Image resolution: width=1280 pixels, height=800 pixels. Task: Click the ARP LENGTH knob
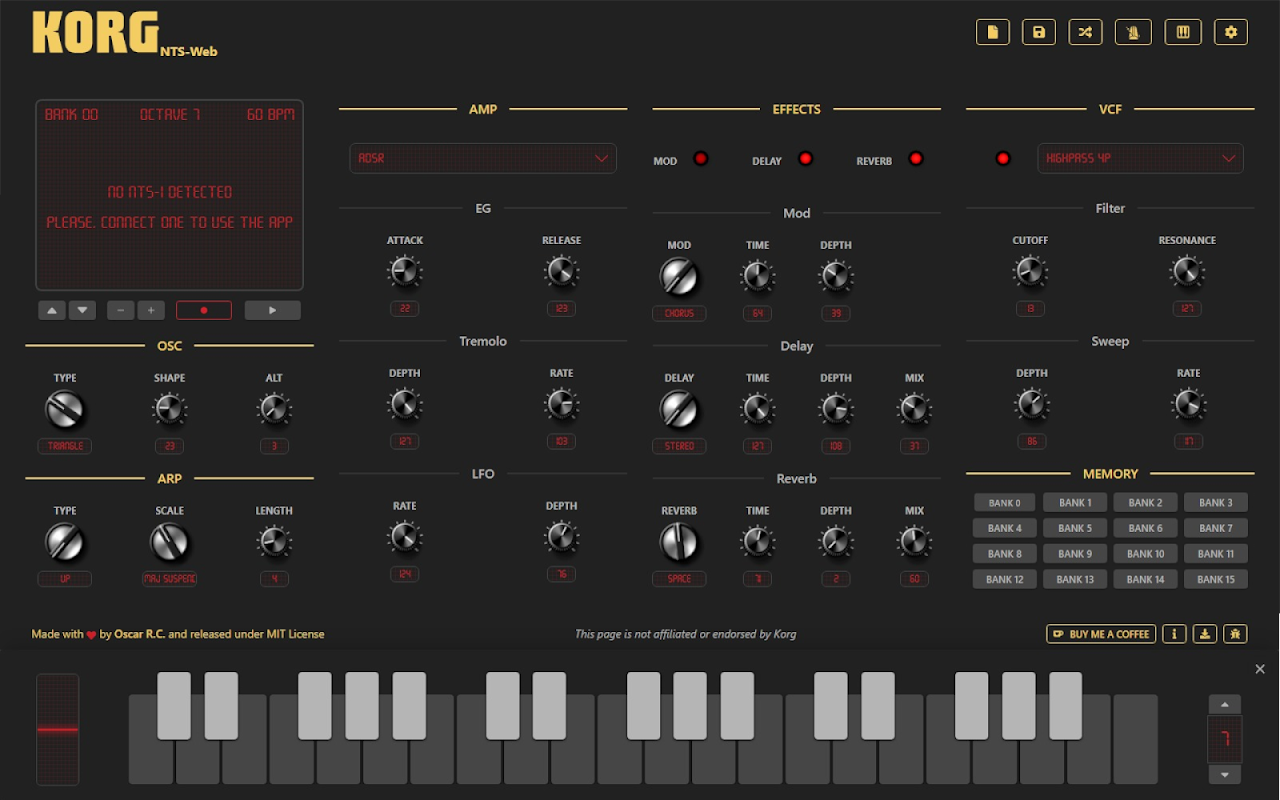274,542
